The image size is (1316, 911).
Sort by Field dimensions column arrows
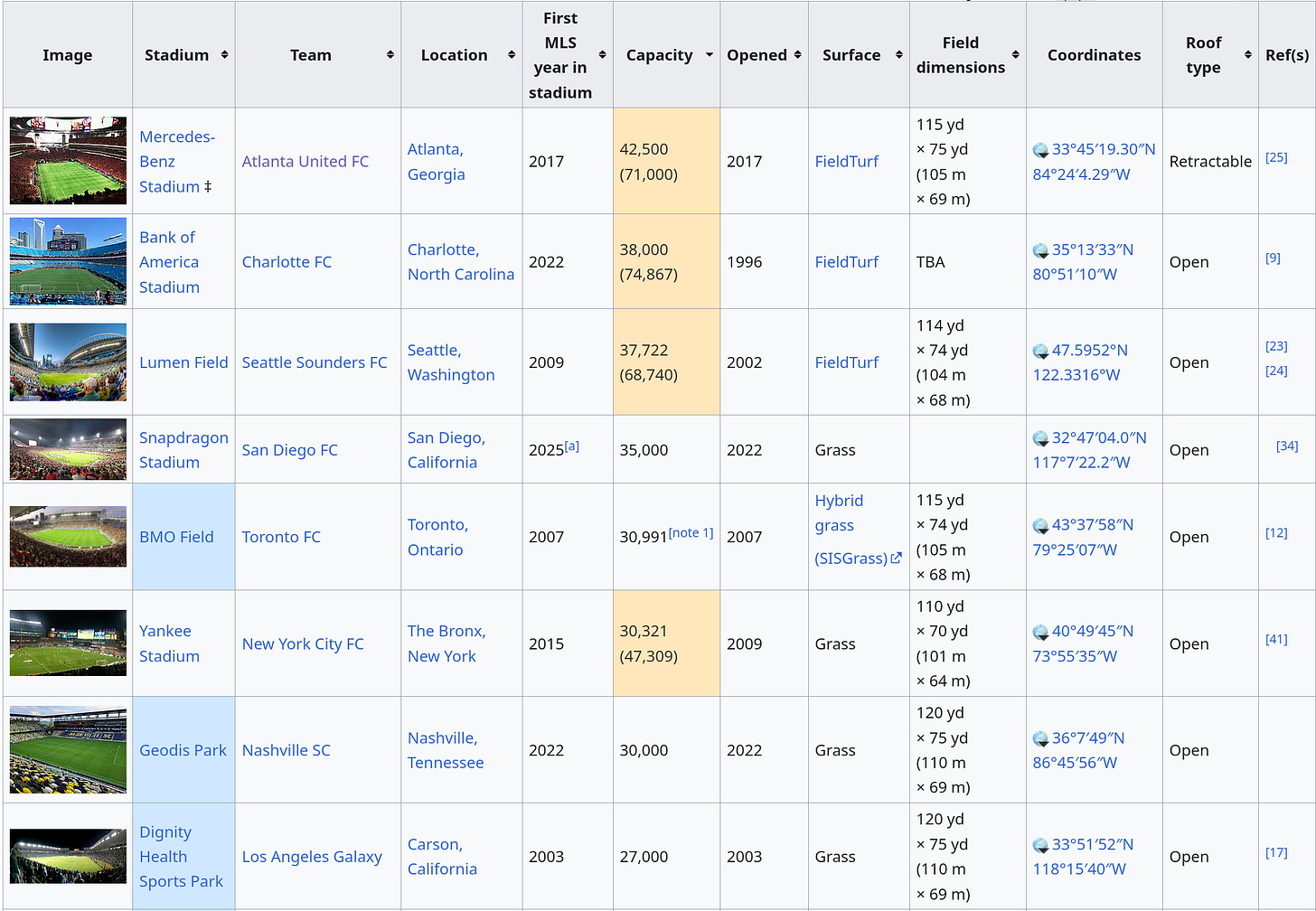pyautogui.click(x=1015, y=55)
